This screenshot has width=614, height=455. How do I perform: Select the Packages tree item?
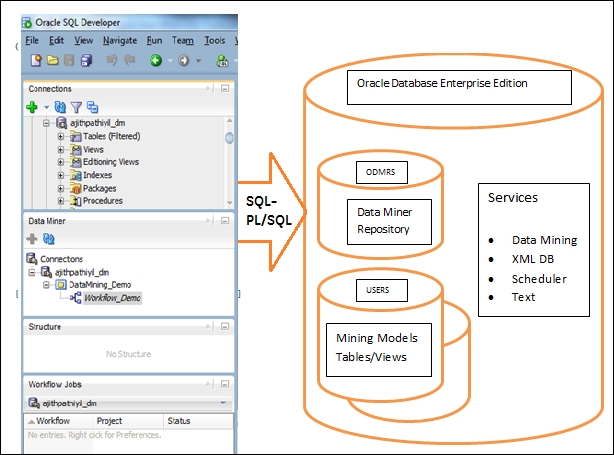point(99,188)
